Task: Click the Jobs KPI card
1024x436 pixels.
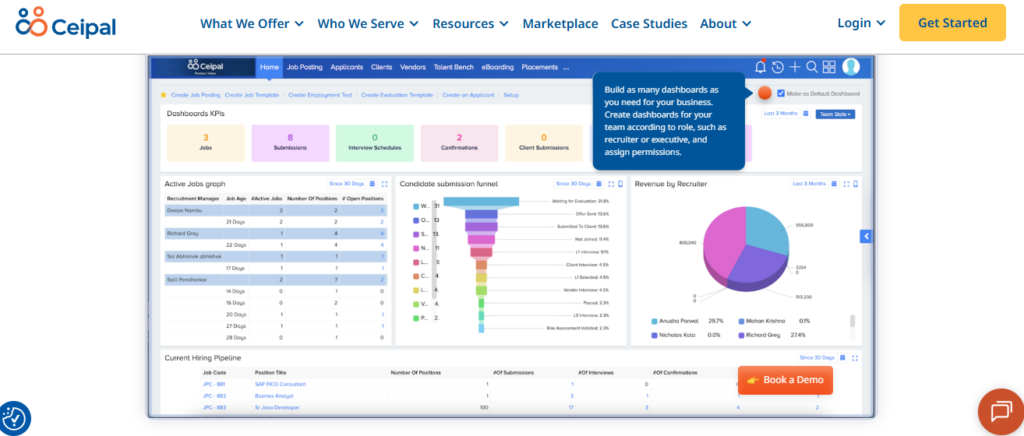Action: tap(206, 143)
